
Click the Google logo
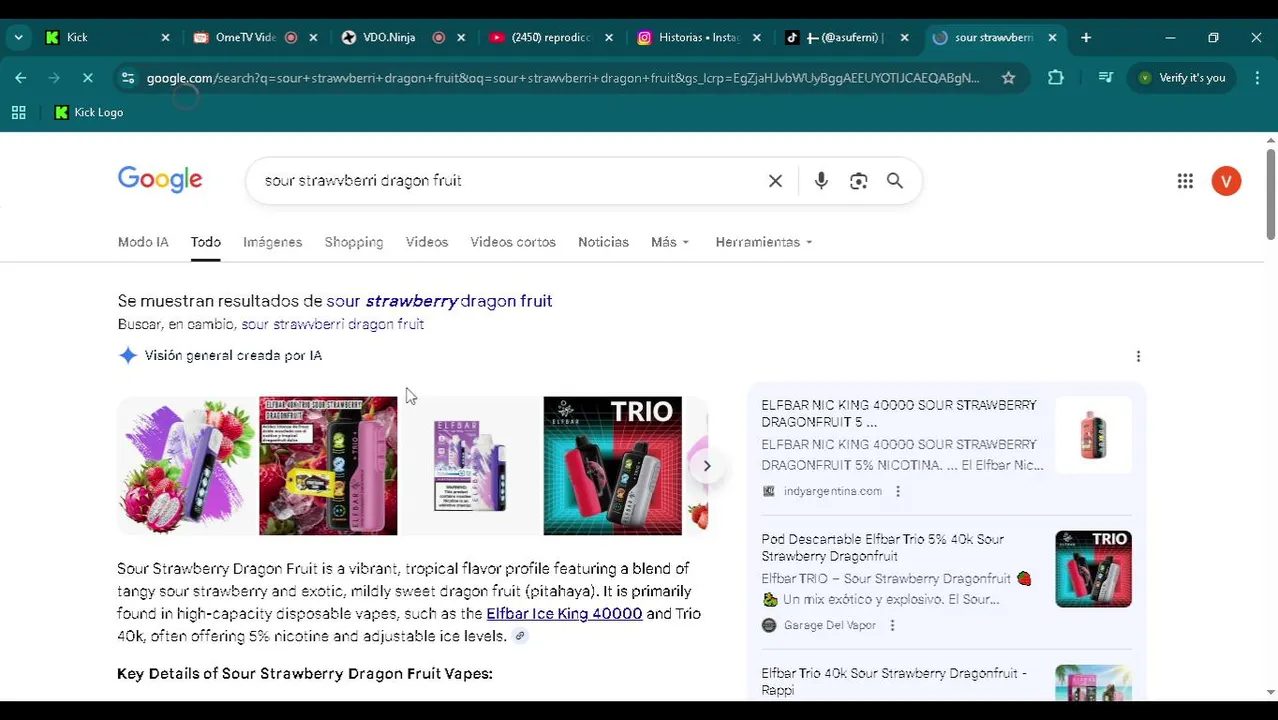[x=160, y=180]
